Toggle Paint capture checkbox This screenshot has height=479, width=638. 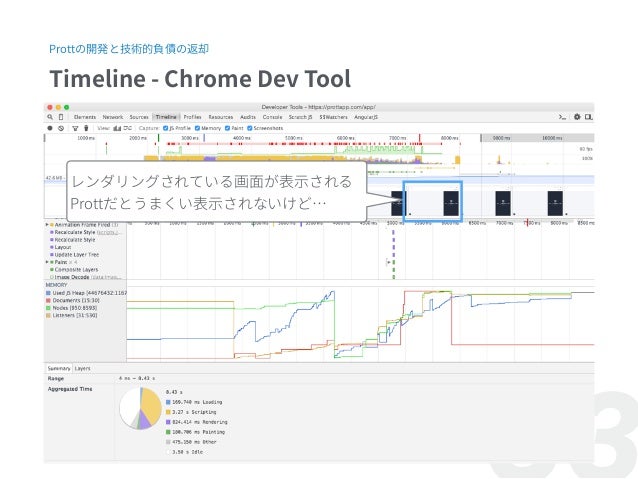click(x=227, y=128)
